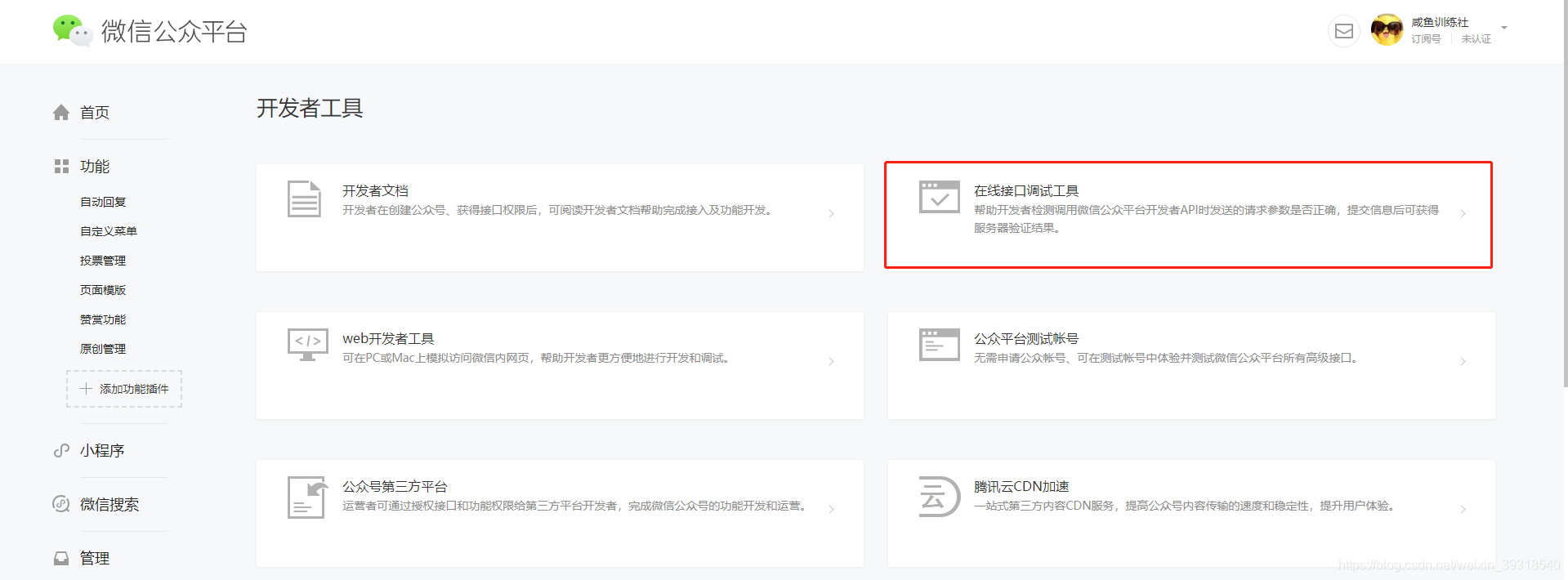Click the 开发者文档 document icon
The width and height of the screenshot is (1568, 580).
coord(304,199)
